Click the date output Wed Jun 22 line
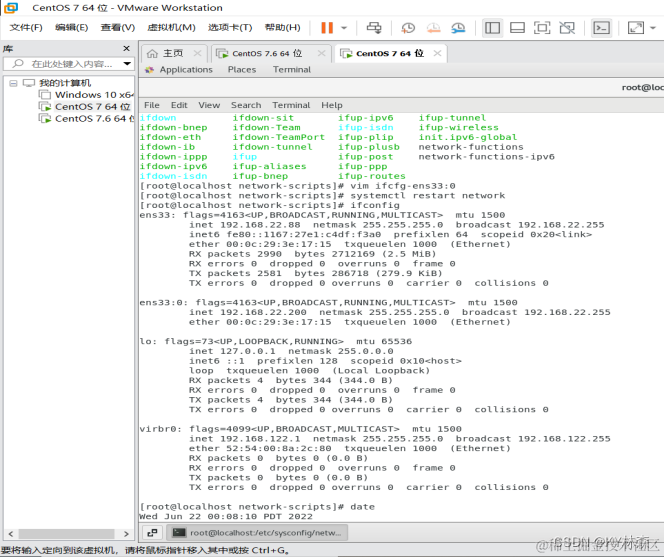The width and height of the screenshot is (665, 558). click(226, 516)
